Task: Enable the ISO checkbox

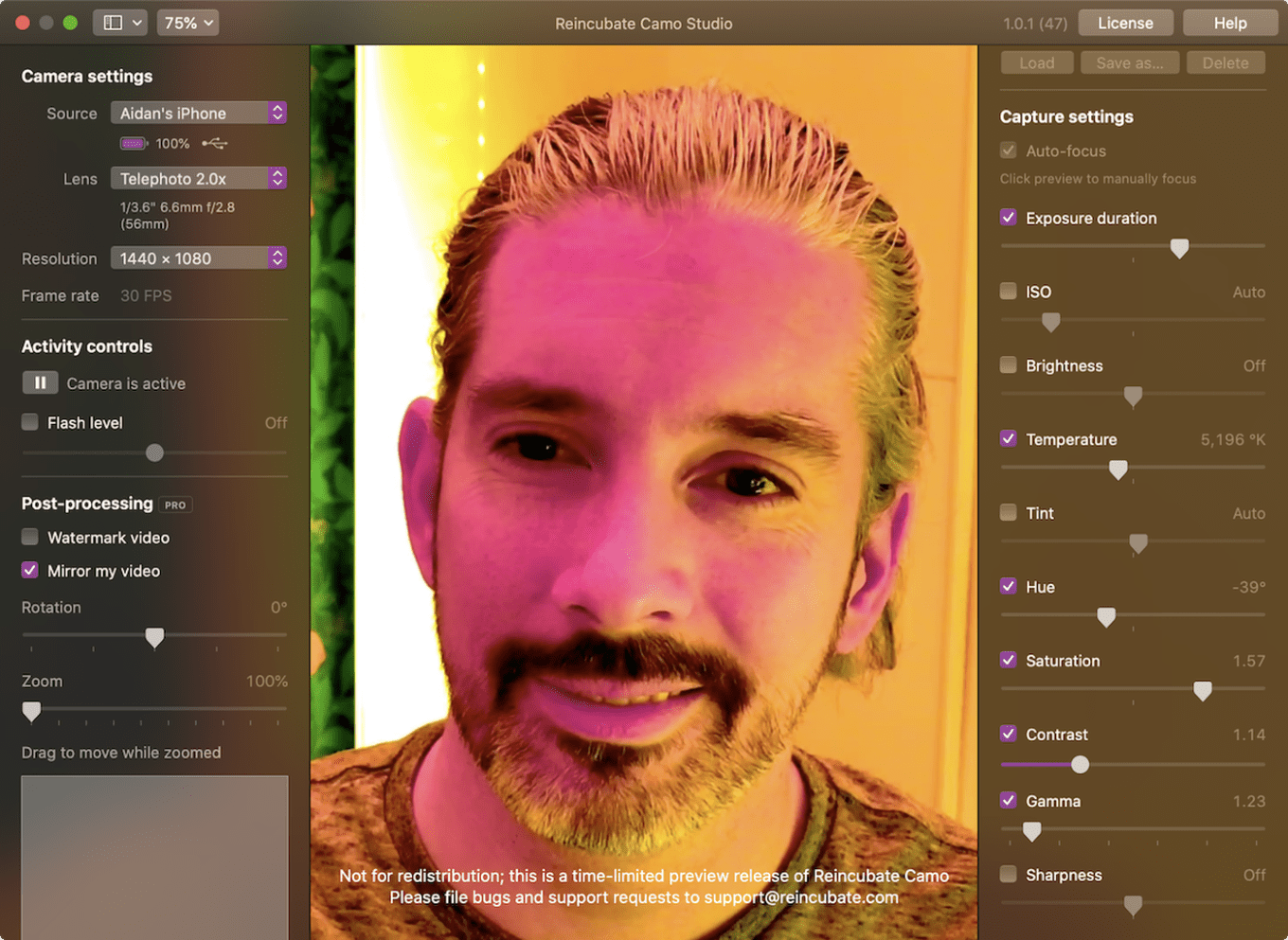Action: [x=1009, y=292]
